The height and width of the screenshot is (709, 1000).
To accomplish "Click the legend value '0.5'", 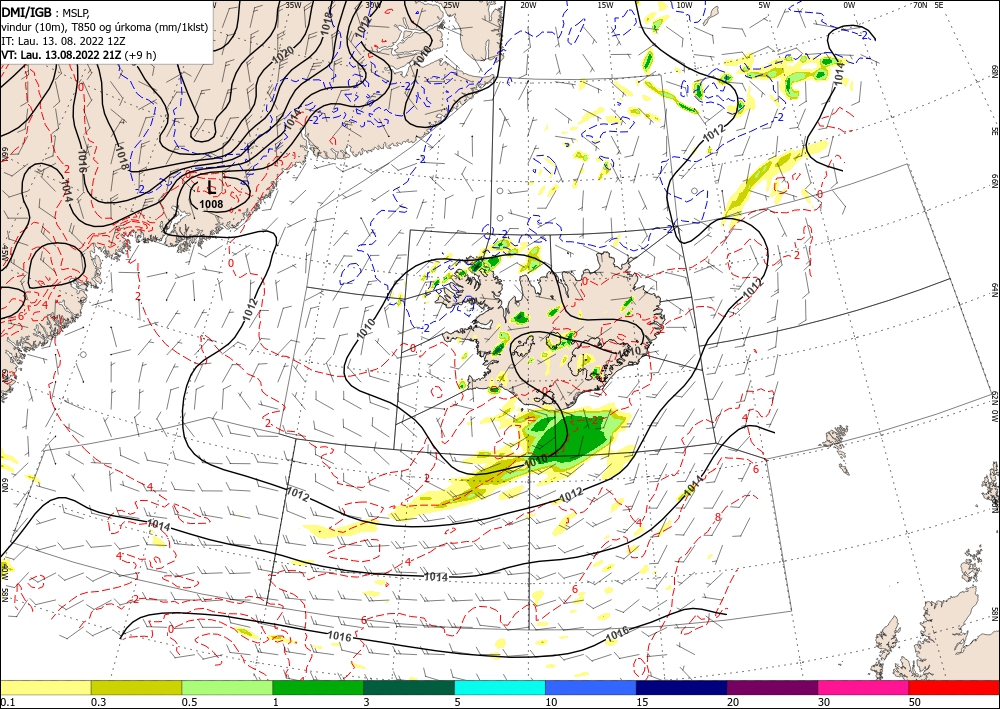I will [x=189, y=702].
